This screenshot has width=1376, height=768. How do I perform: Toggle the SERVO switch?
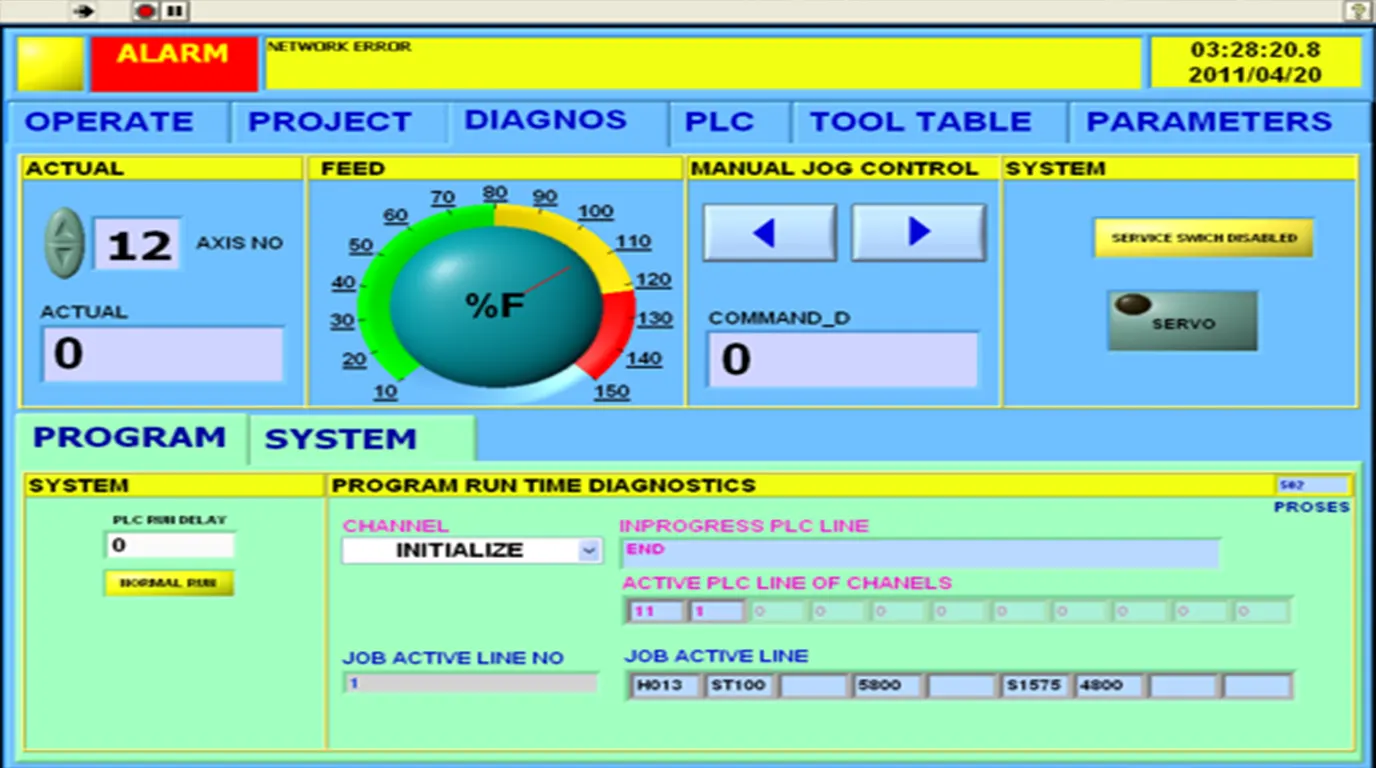[1182, 321]
